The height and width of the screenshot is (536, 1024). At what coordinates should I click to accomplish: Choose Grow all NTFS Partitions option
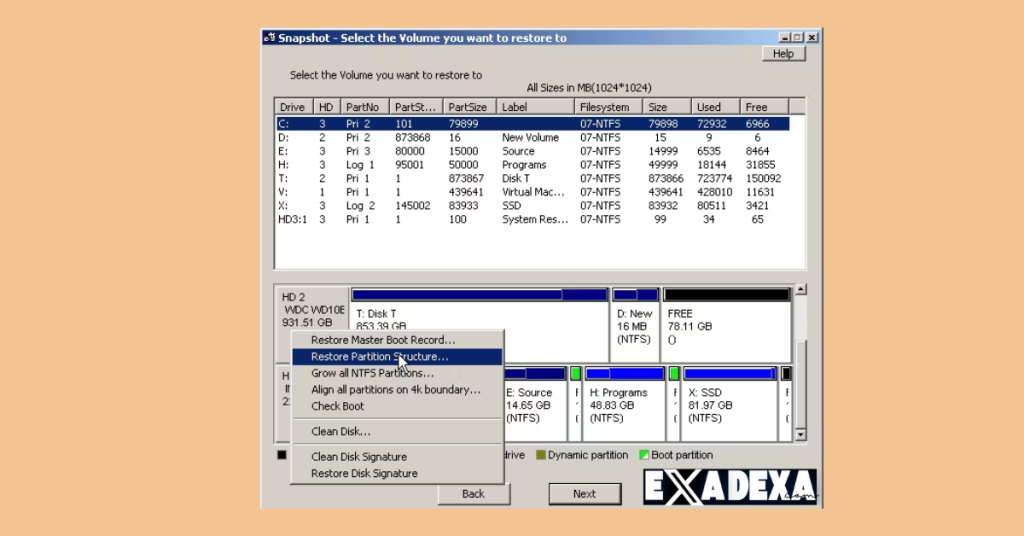(396, 373)
